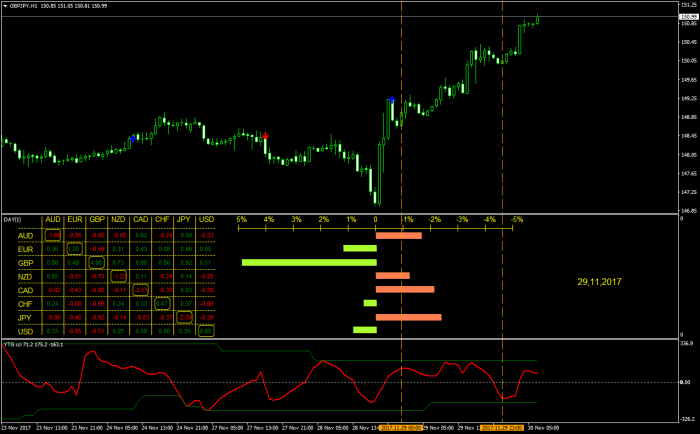The height and width of the screenshot is (434, 700).
Task: Click the boxed 0.85 value in USD row
Action: point(206,331)
